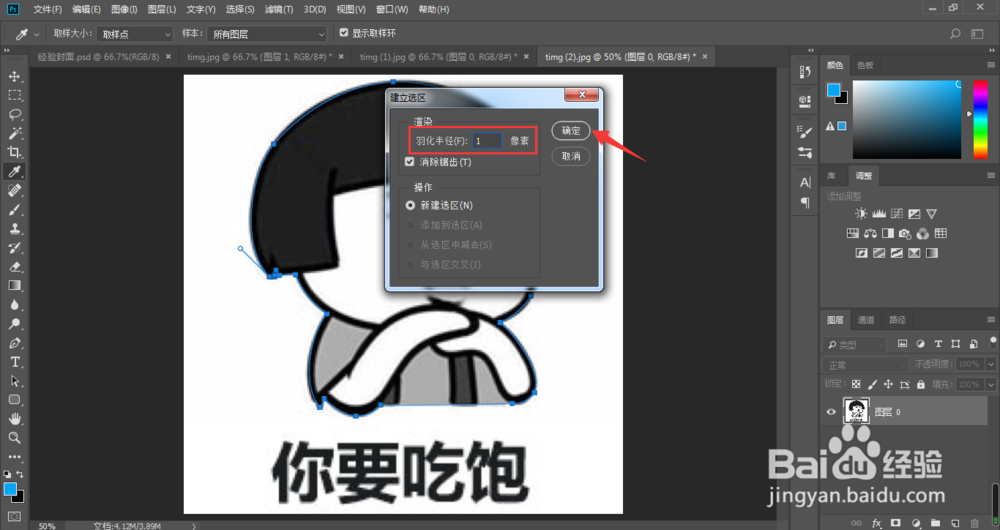
Task: Open the Layers panel options menu
Action: (x=990, y=320)
